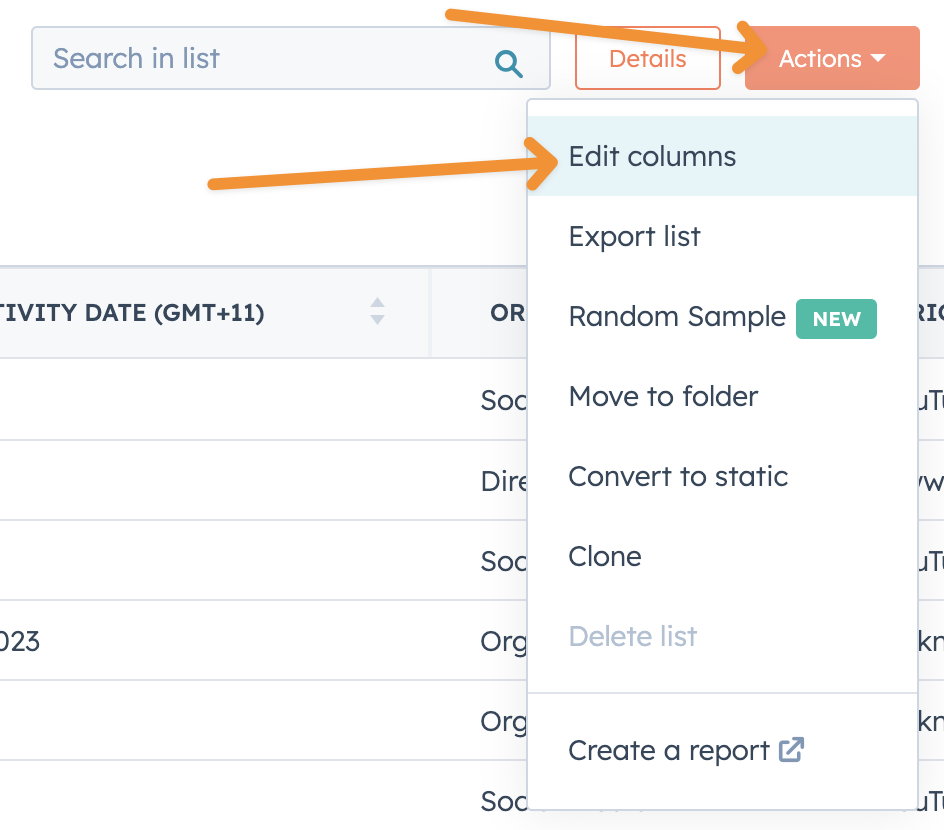Open the Details button
Viewport: 944px width, 830px height.
coord(647,59)
